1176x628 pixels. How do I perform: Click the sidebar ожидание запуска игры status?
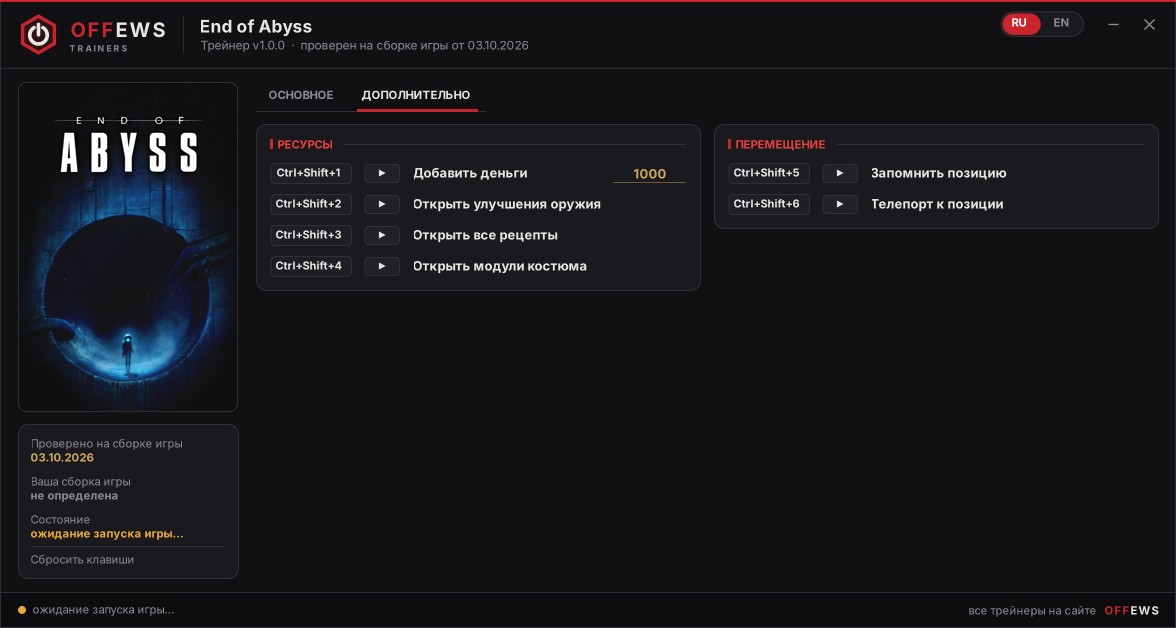tap(107, 534)
